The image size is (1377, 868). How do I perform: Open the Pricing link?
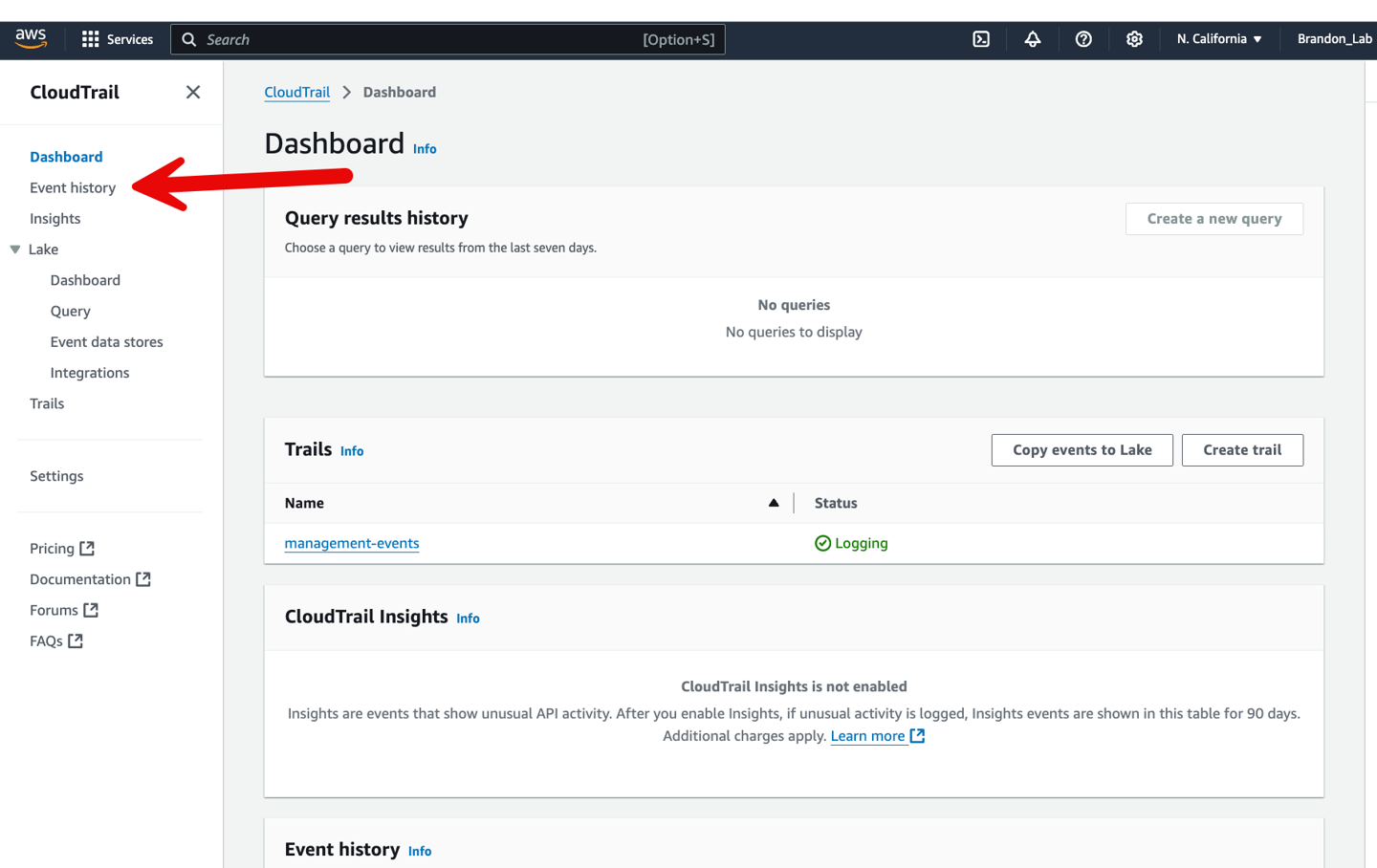tap(52, 549)
